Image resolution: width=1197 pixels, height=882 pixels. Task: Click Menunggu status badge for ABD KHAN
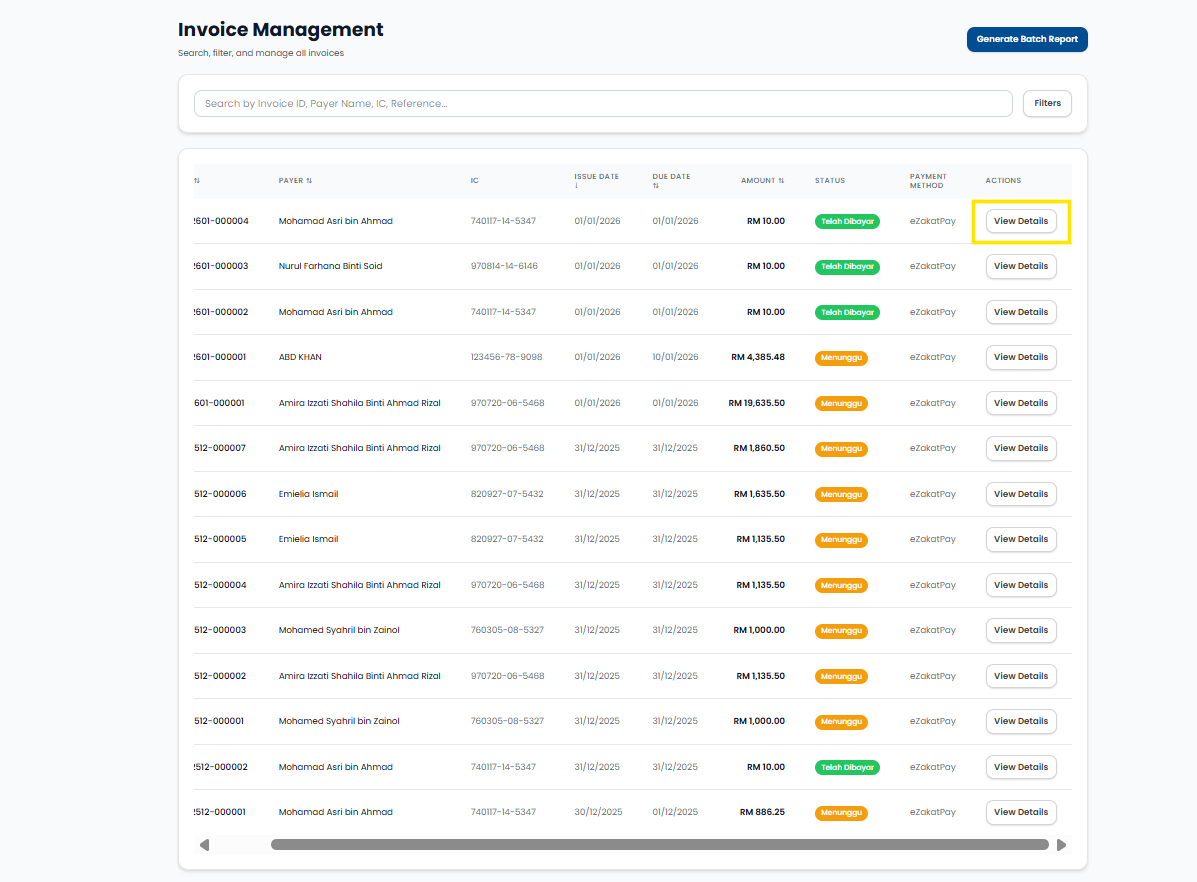(841, 358)
